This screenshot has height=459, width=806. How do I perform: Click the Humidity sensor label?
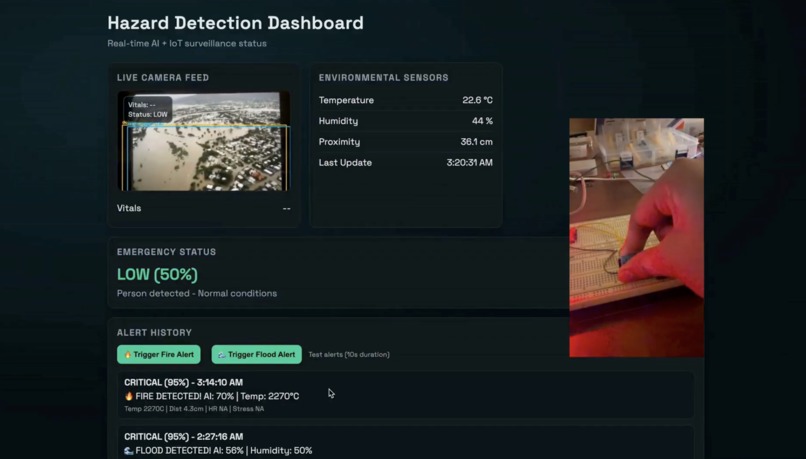[x=338, y=121]
